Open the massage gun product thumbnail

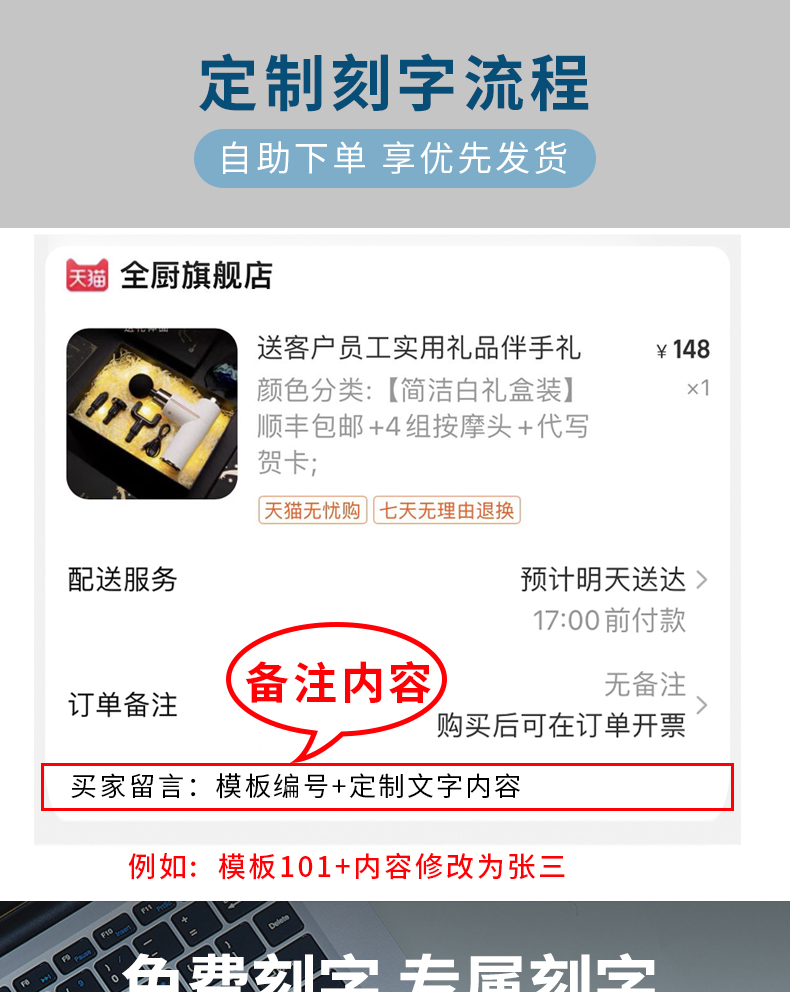(x=152, y=414)
